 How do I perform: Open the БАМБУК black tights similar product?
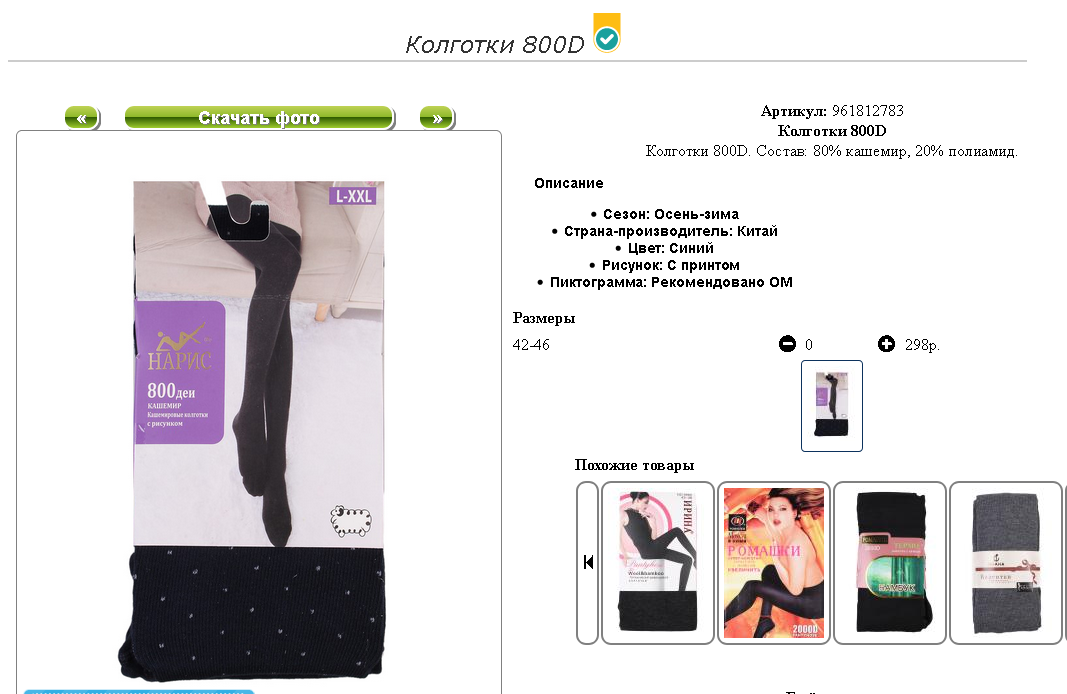(890, 563)
